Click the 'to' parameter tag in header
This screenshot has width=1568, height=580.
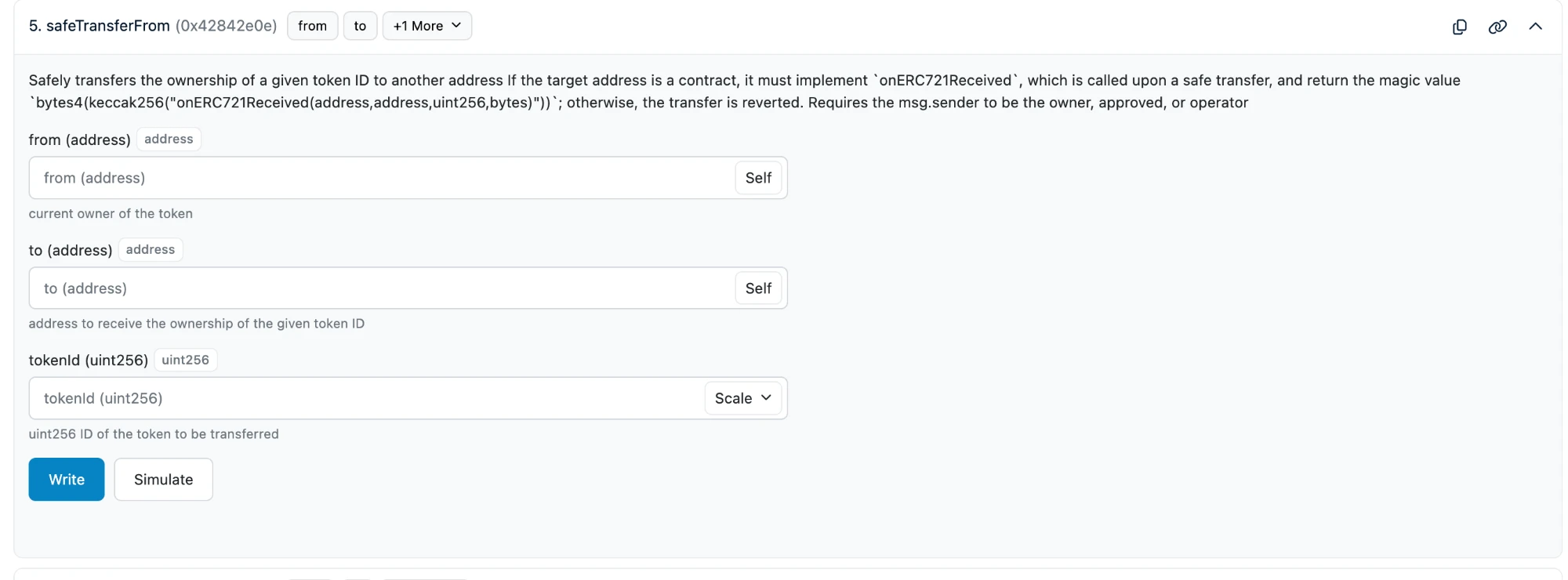(x=360, y=26)
